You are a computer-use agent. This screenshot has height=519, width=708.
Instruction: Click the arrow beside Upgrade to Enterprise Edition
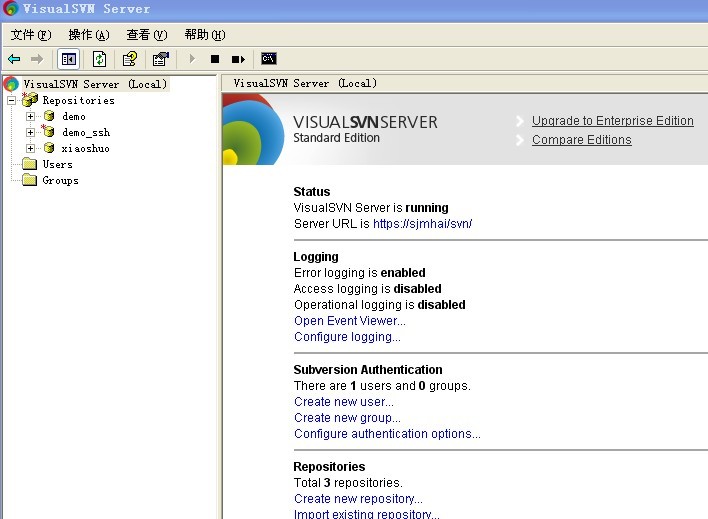[x=520, y=121]
